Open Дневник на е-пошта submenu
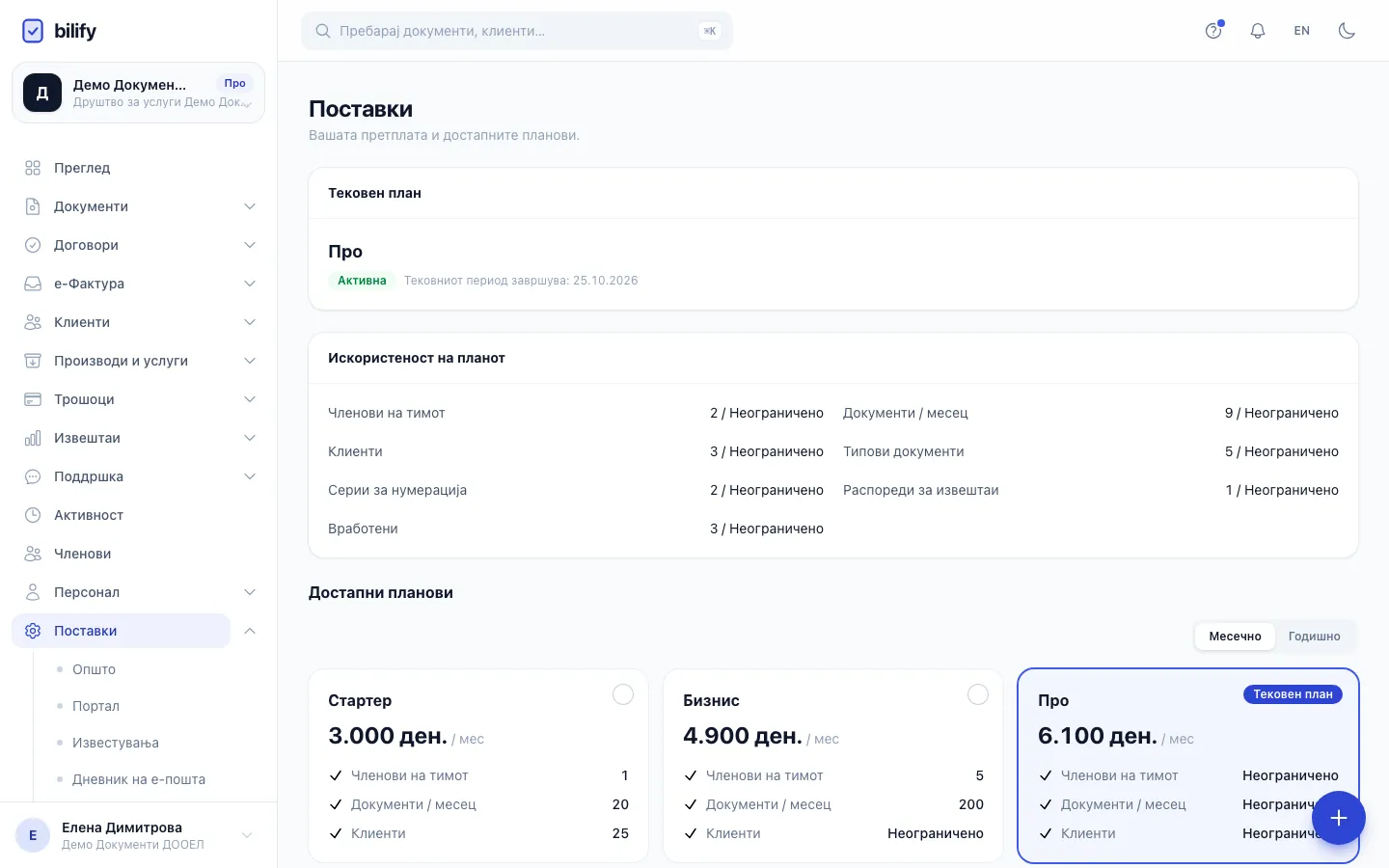1389x868 pixels. (139, 779)
